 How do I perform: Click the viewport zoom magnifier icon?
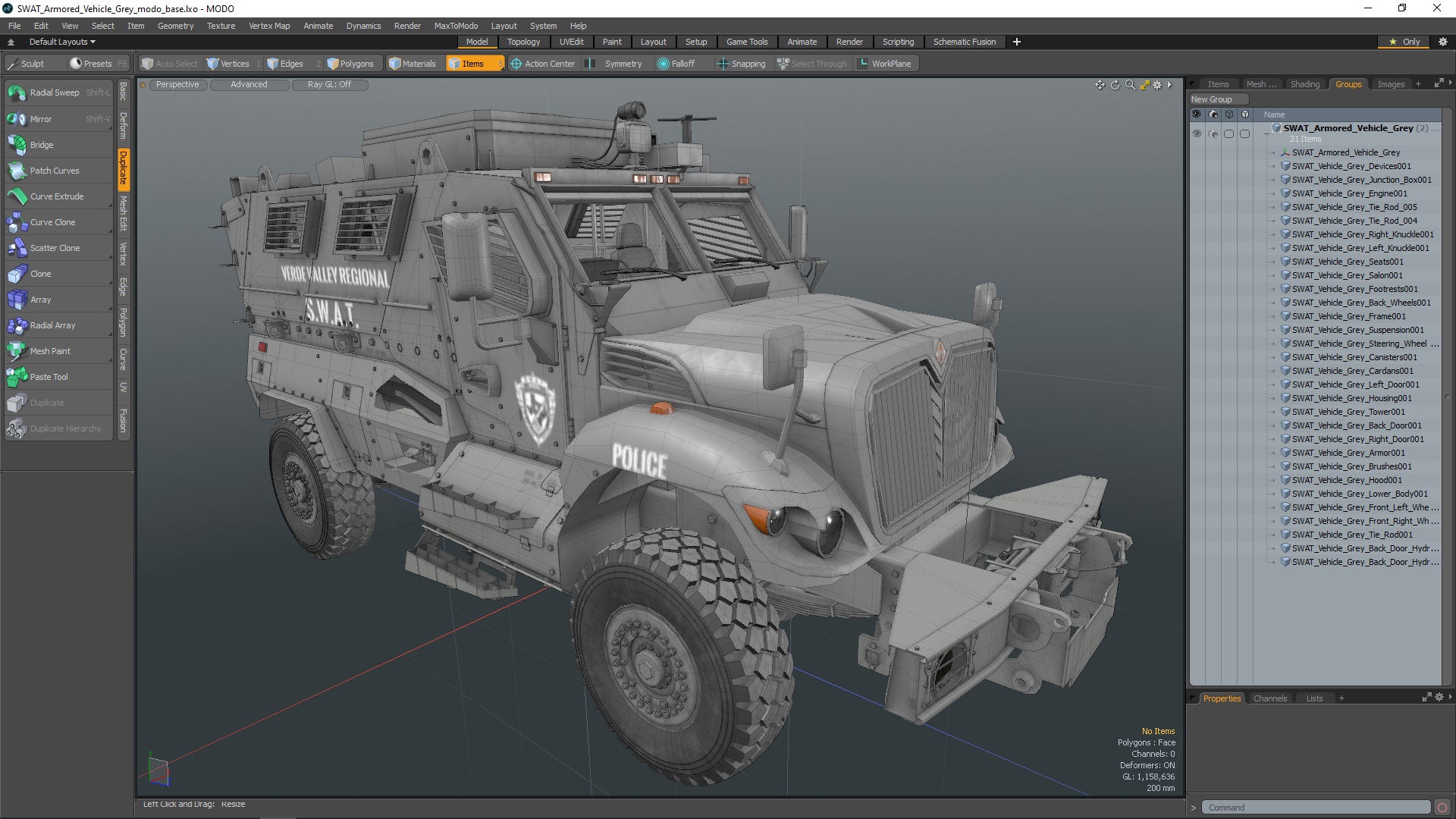coord(1130,85)
